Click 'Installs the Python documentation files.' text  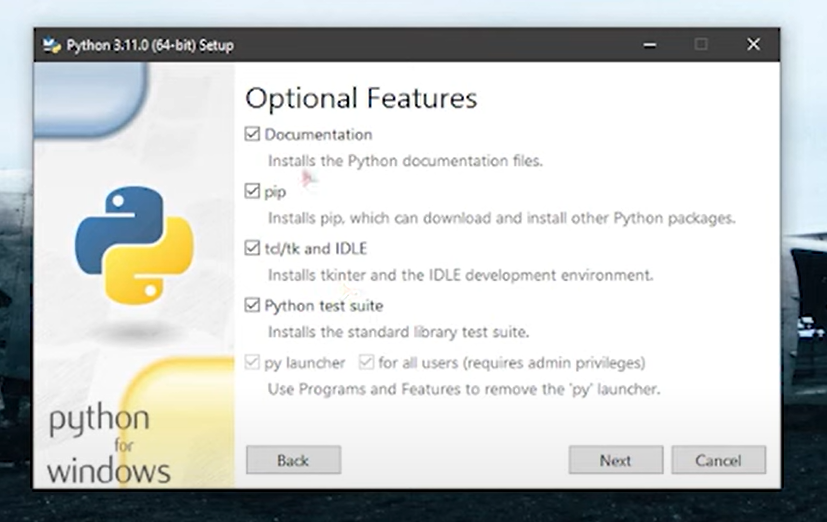[405, 160]
